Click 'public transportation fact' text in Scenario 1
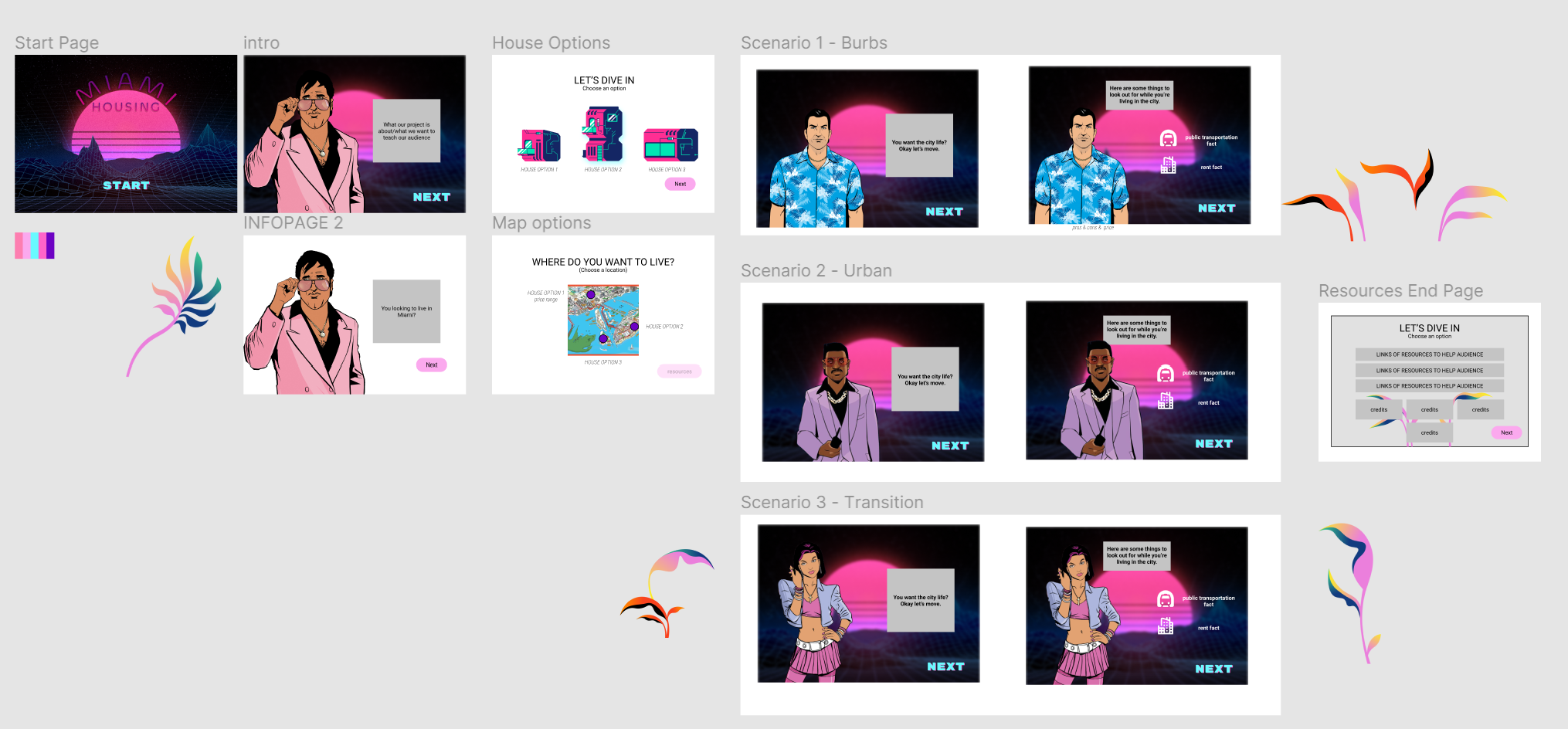 [1211, 140]
